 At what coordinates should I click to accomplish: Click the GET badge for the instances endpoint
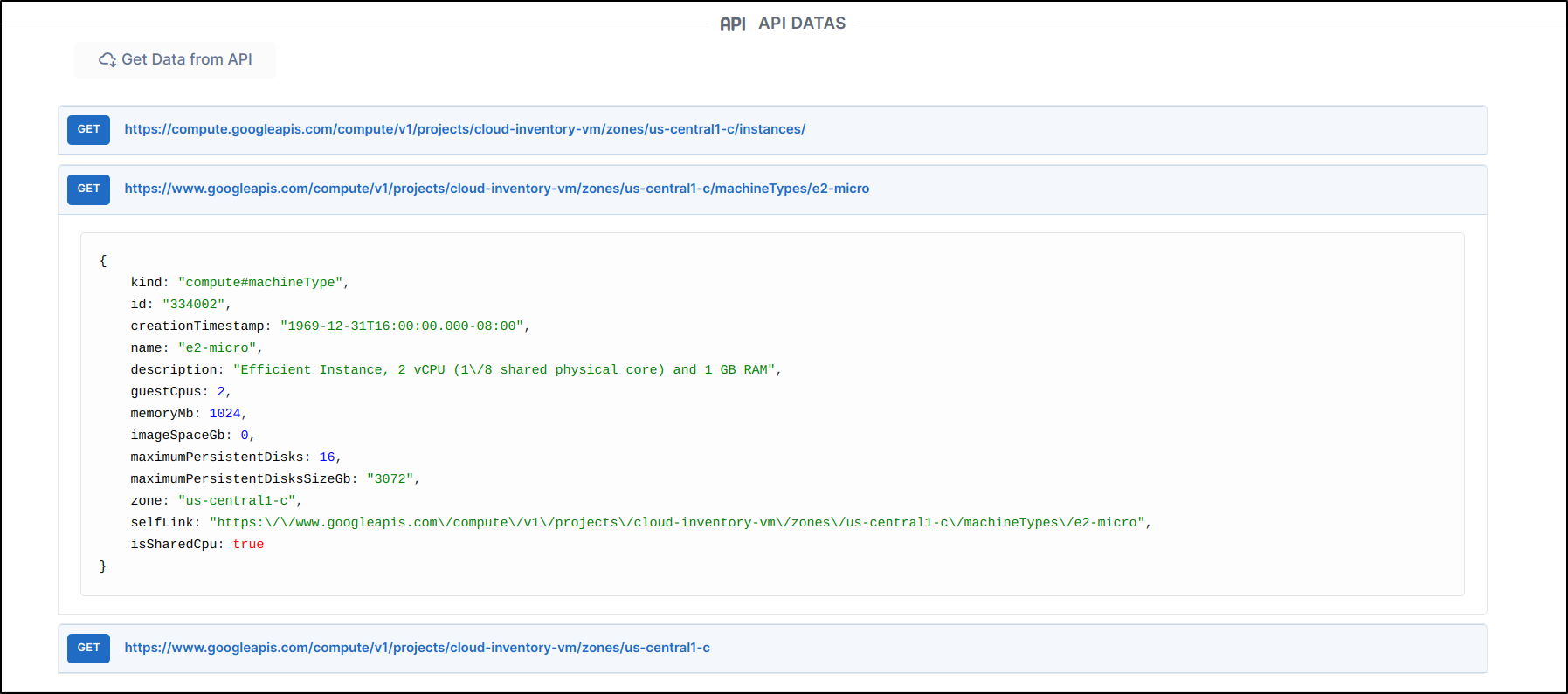(x=88, y=129)
